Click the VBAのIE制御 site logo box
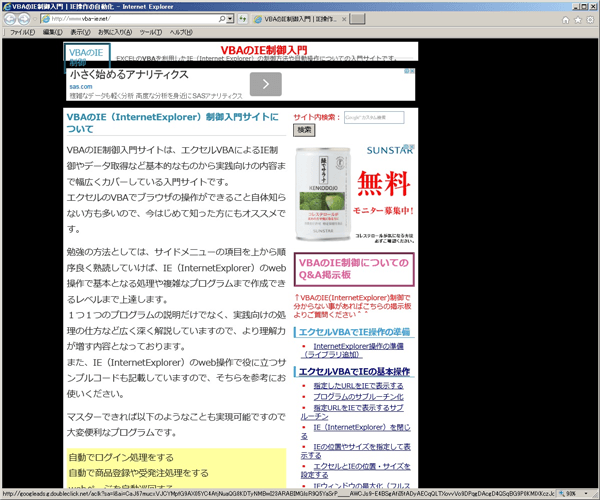The width and height of the screenshot is (600, 500). (87, 57)
